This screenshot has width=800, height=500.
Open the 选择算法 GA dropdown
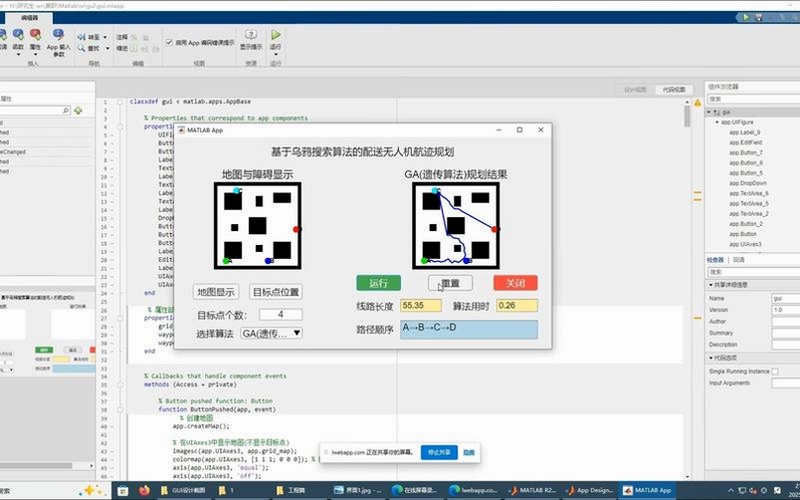(271, 333)
